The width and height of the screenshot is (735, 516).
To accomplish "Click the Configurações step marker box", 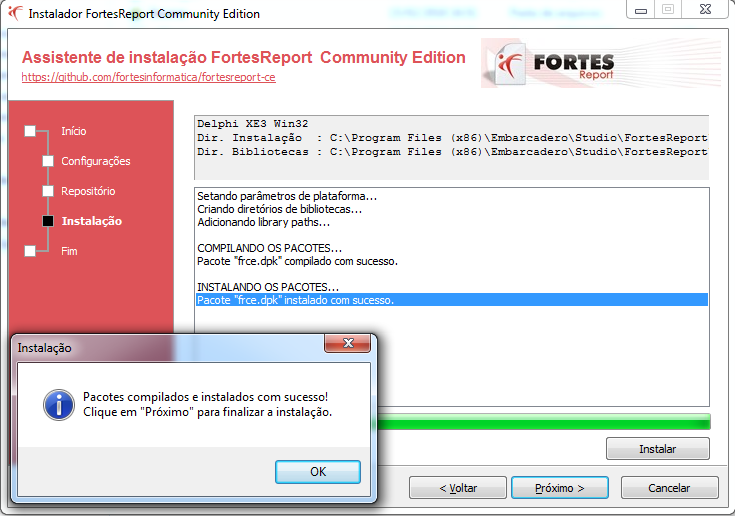I will coord(48,161).
